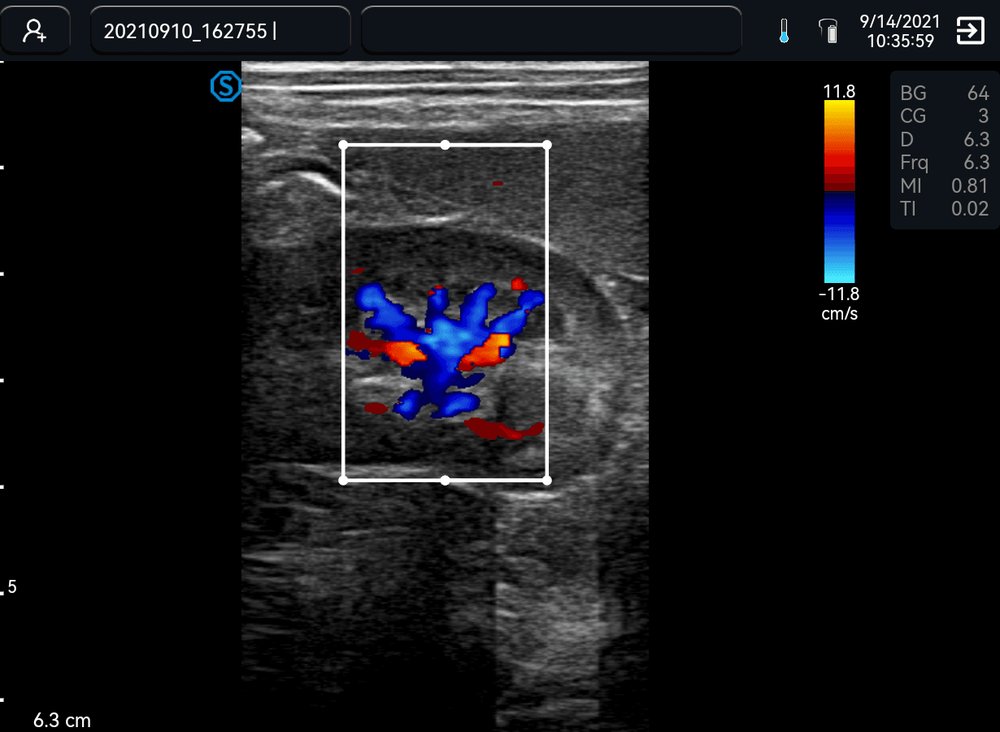Click the -11.8 minimum velocity label
This screenshot has width=1000, height=732.
pos(839,294)
